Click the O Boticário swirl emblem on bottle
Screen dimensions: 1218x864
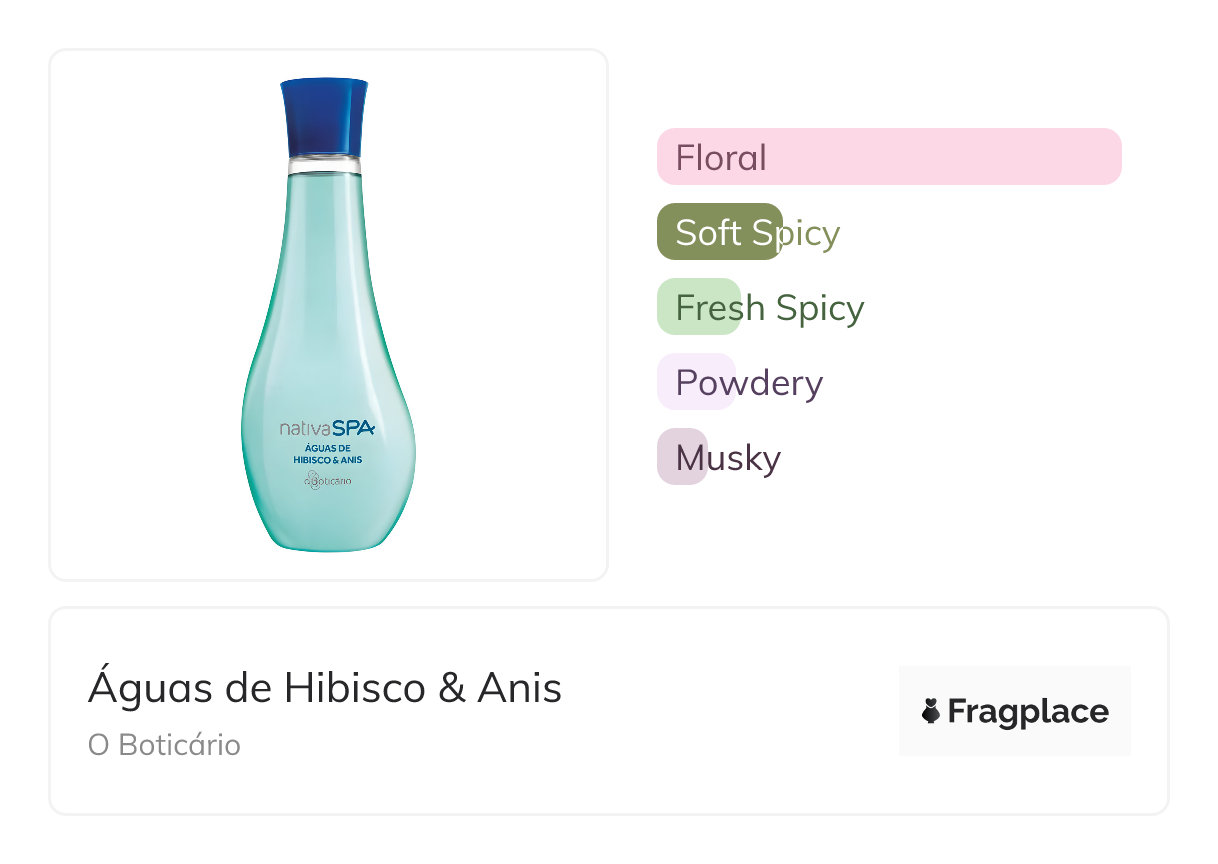pos(312,479)
